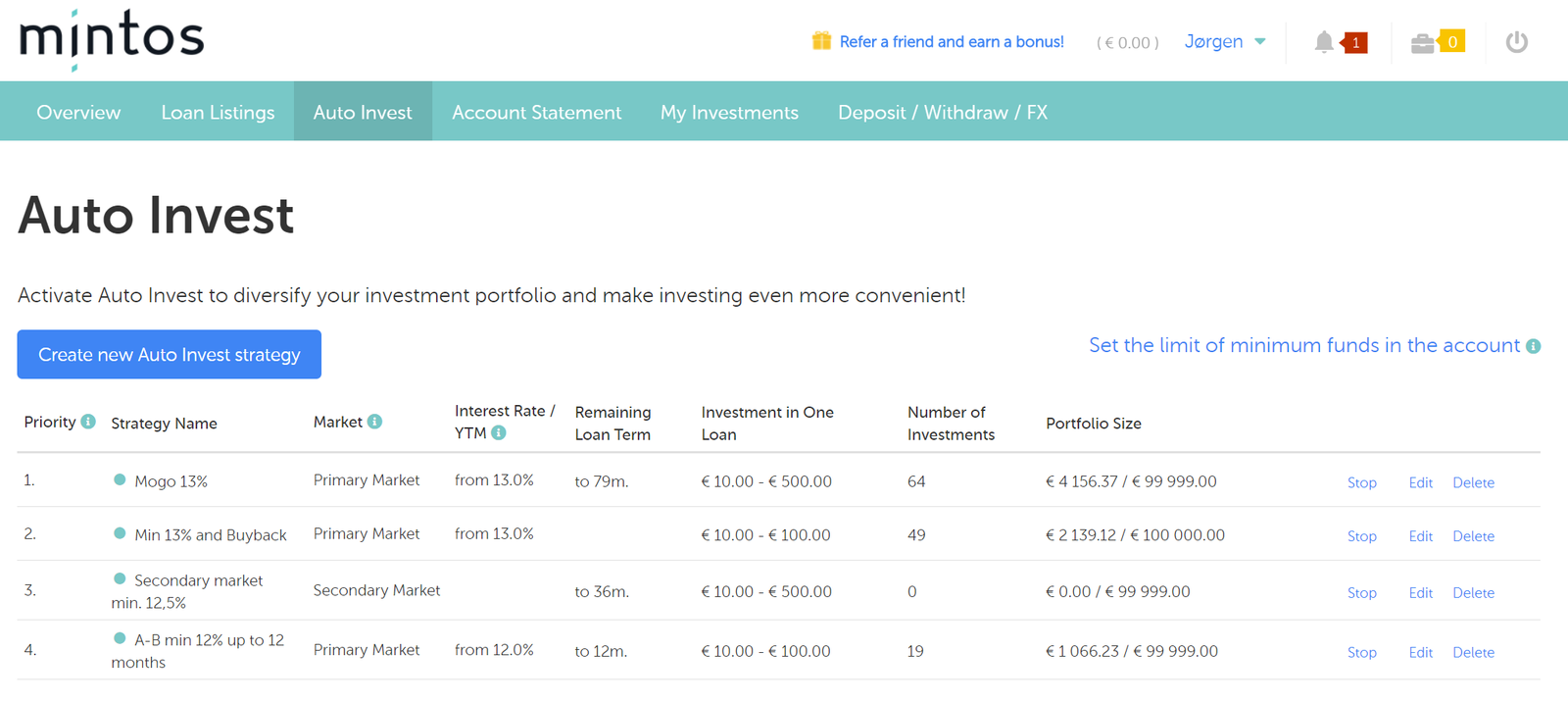Expand the Jørgen account dropdown
The image size is (1568, 702).
tap(1225, 41)
